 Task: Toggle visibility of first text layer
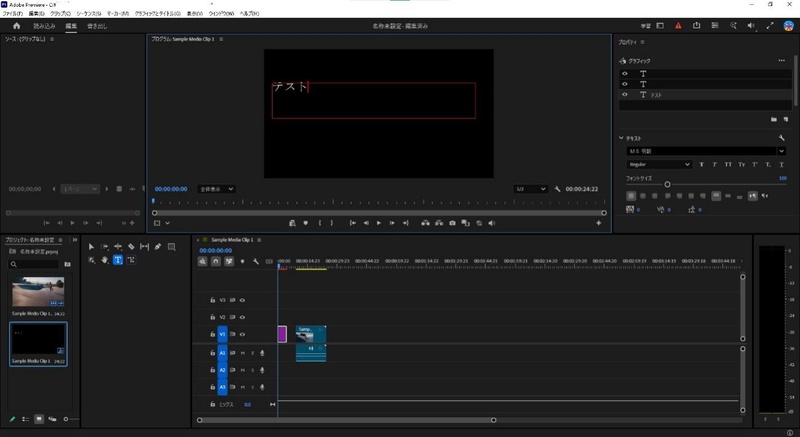(624, 74)
